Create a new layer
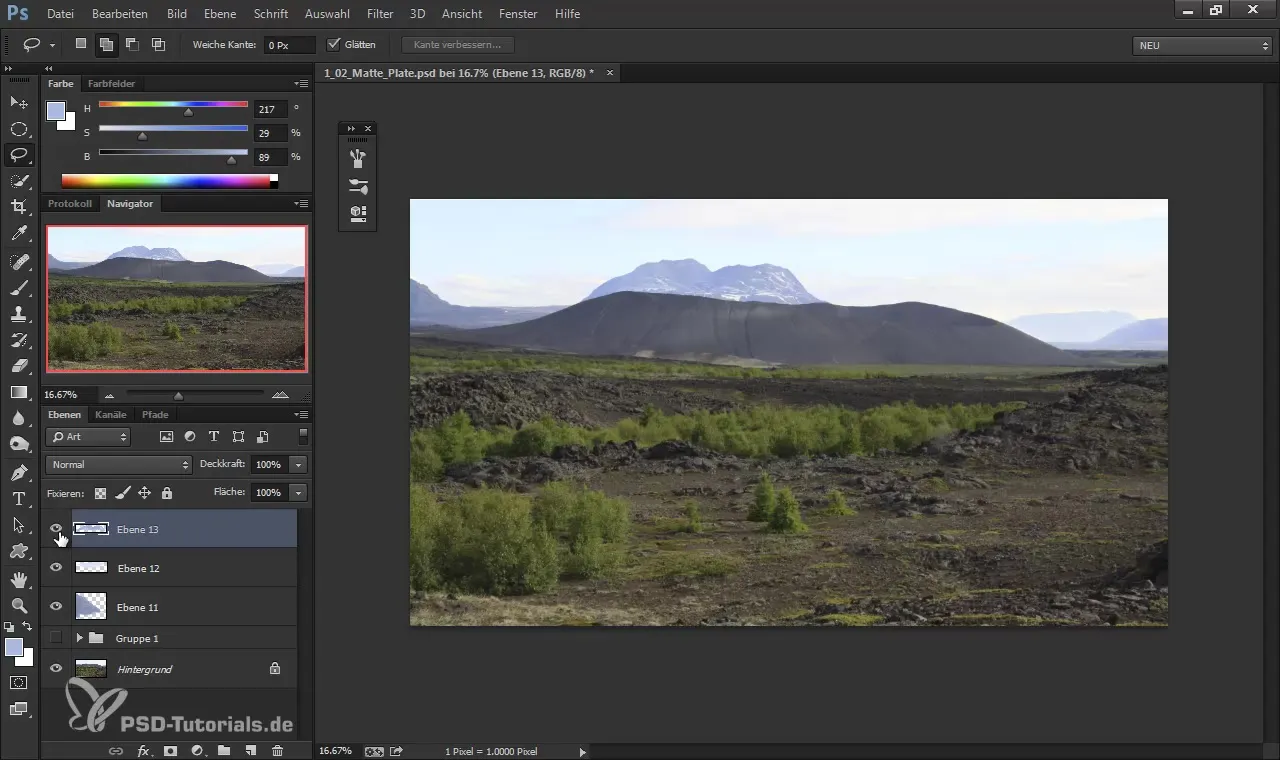This screenshot has width=1280, height=760. click(x=250, y=750)
